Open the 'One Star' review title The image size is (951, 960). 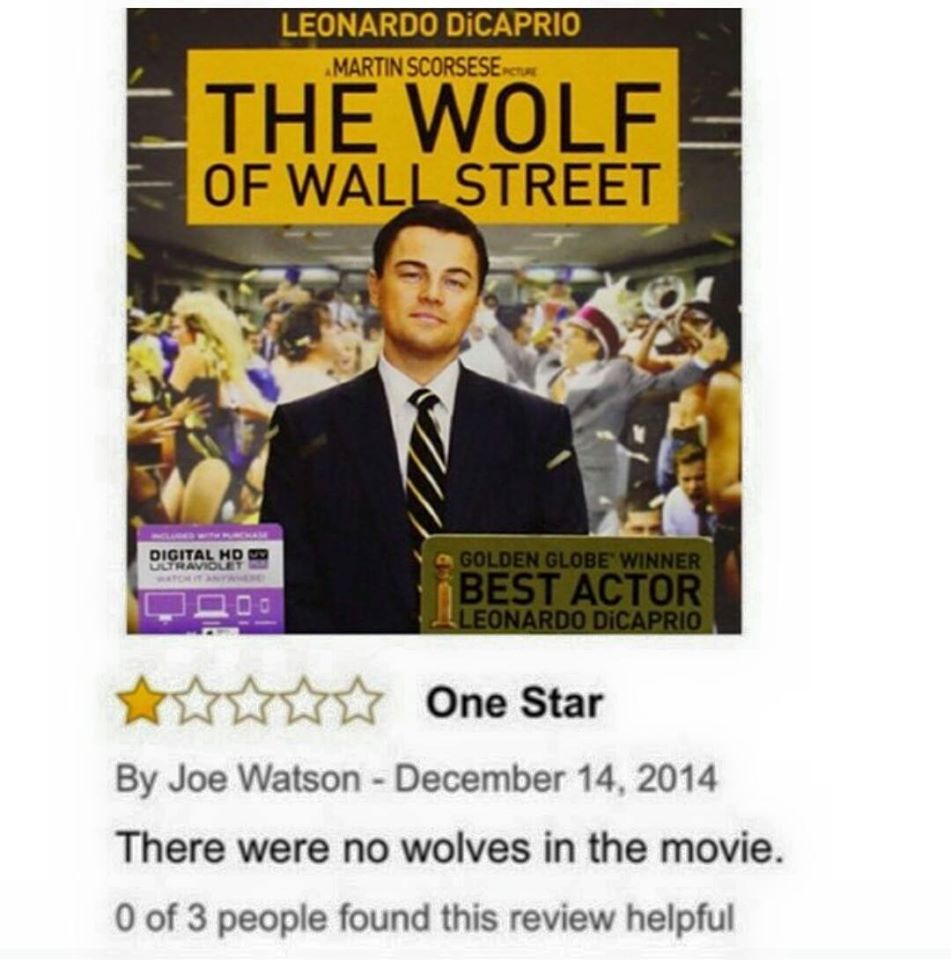point(514,702)
